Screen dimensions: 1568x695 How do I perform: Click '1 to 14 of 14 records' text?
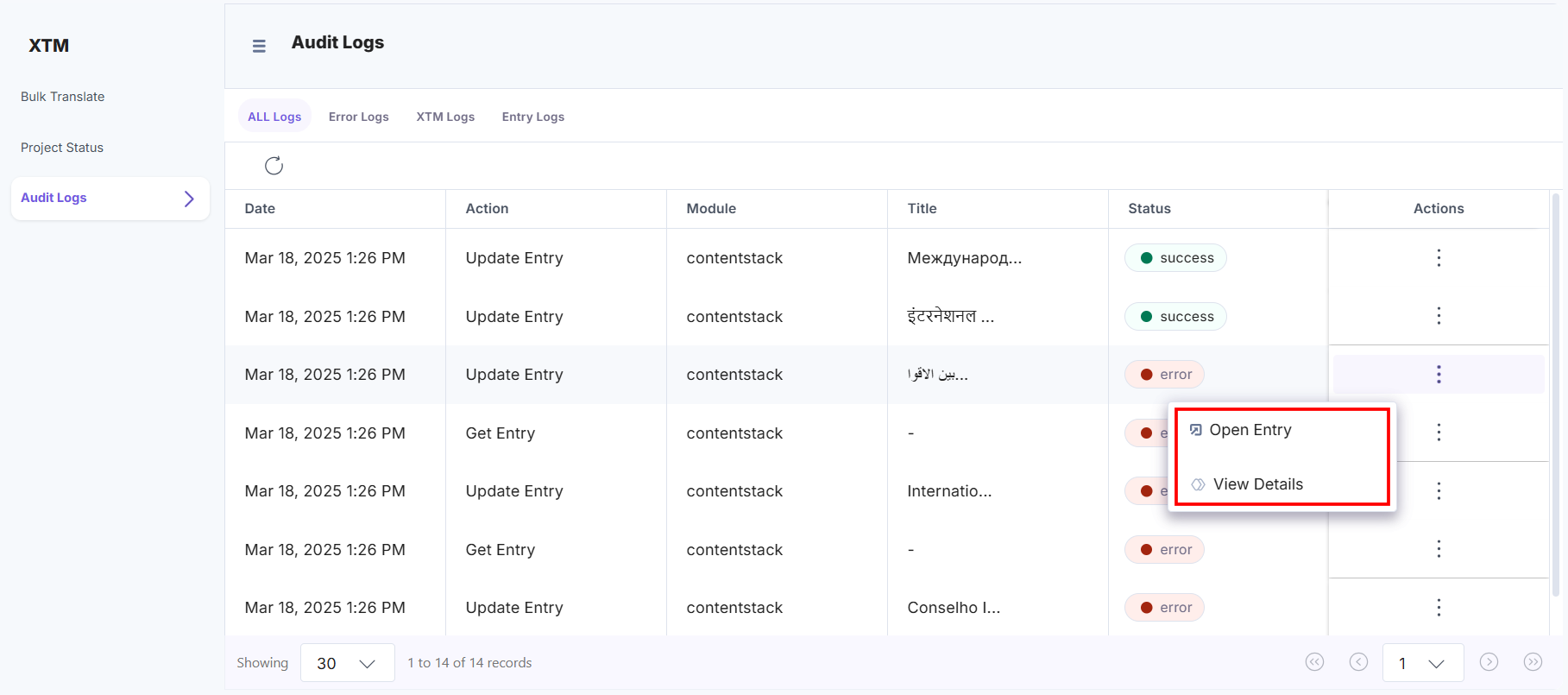[x=469, y=663]
